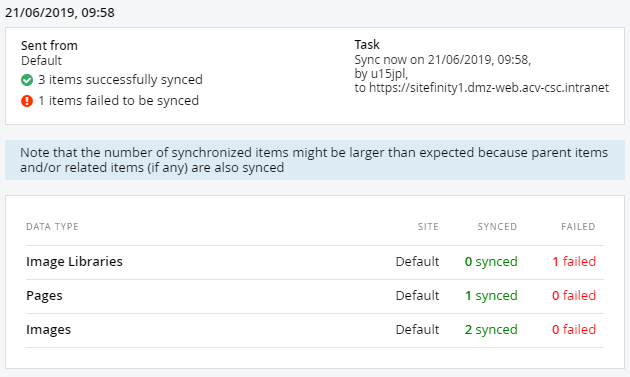Click the DATA TYPE column header
This screenshot has width=630, height=377.
click(52, 227)
